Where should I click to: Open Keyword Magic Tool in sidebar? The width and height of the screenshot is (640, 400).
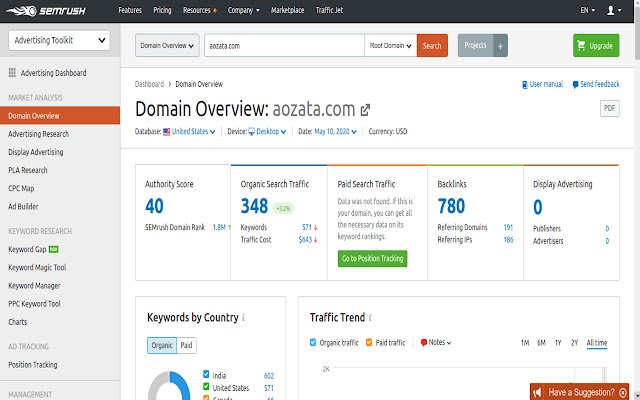click(x=37, y=267)
